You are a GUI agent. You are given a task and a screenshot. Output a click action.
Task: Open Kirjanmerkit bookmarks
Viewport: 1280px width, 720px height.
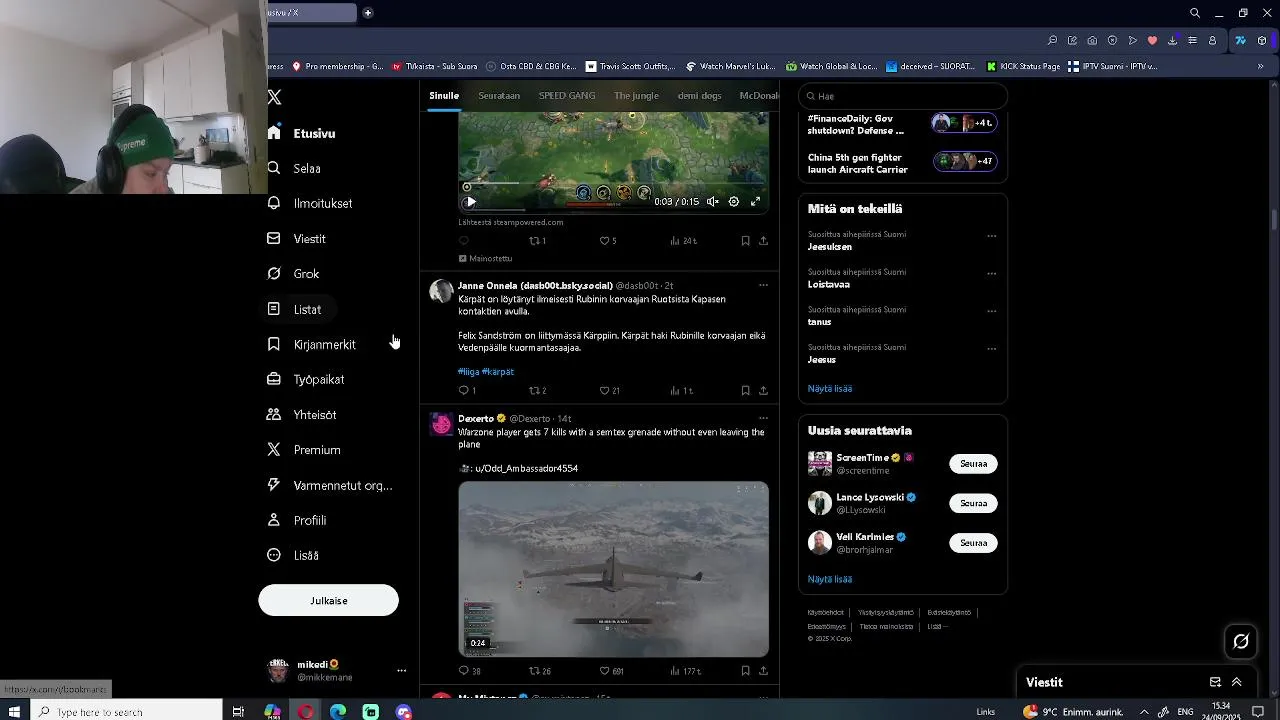[311, 344]
